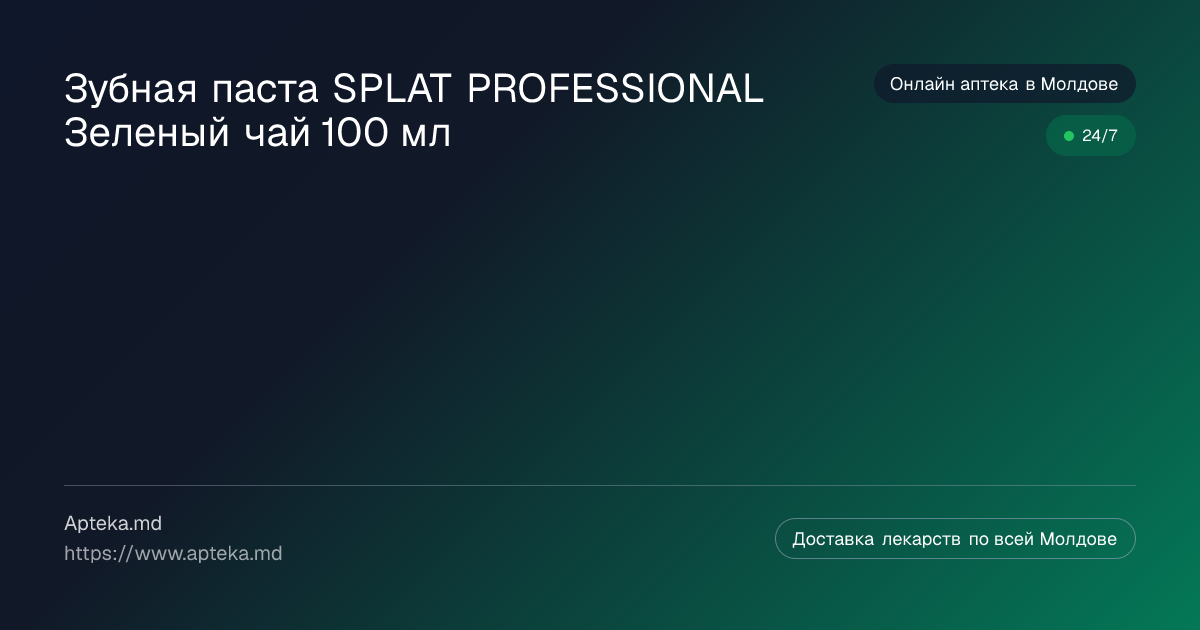
Task: Click the 24/7 availability badge
Action: pos(1090,136)
